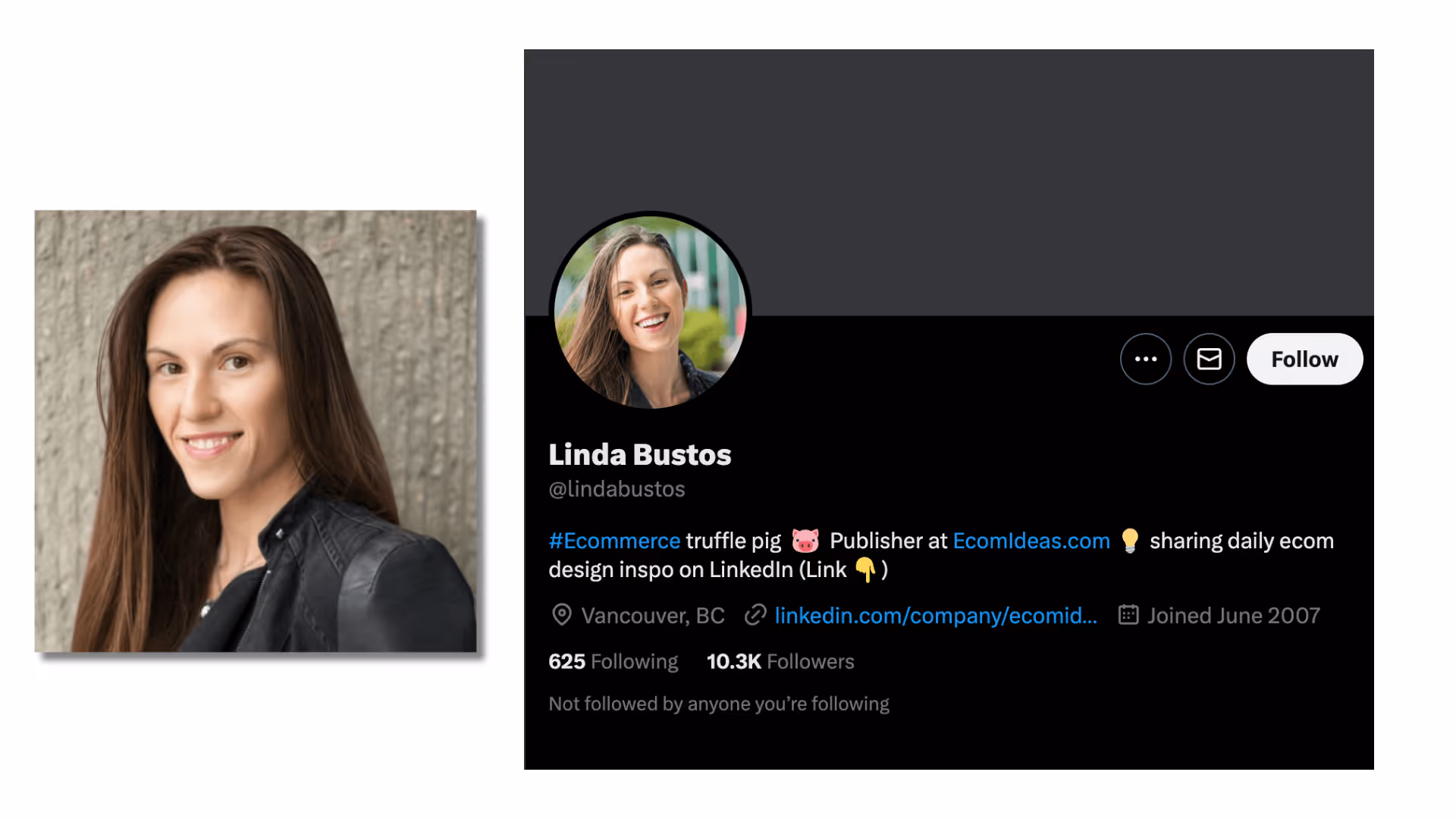This screenshot has height=819, width=1456.
Task: View the 10.3K Followers list
Action: [780, 661]
